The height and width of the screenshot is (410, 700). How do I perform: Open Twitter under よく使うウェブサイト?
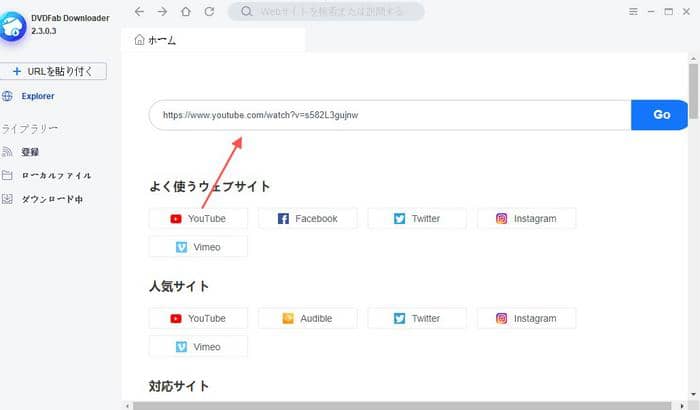pyautogui.click(x=417, y=218)
